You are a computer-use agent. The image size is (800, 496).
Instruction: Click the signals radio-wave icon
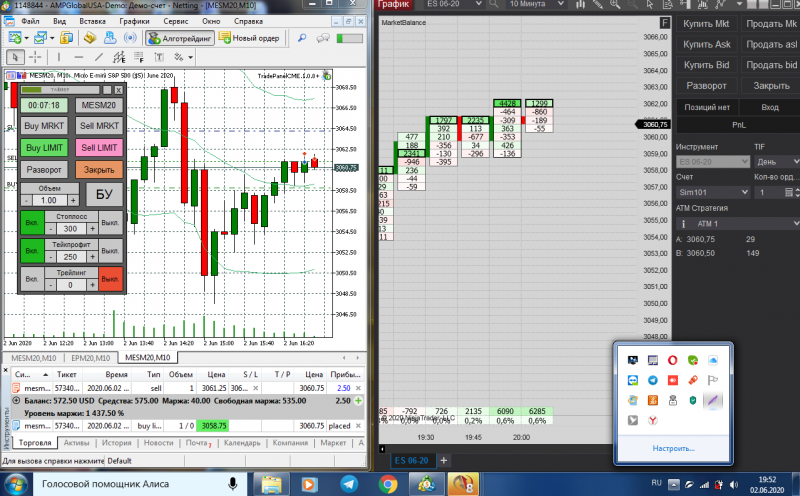[131, 38]
